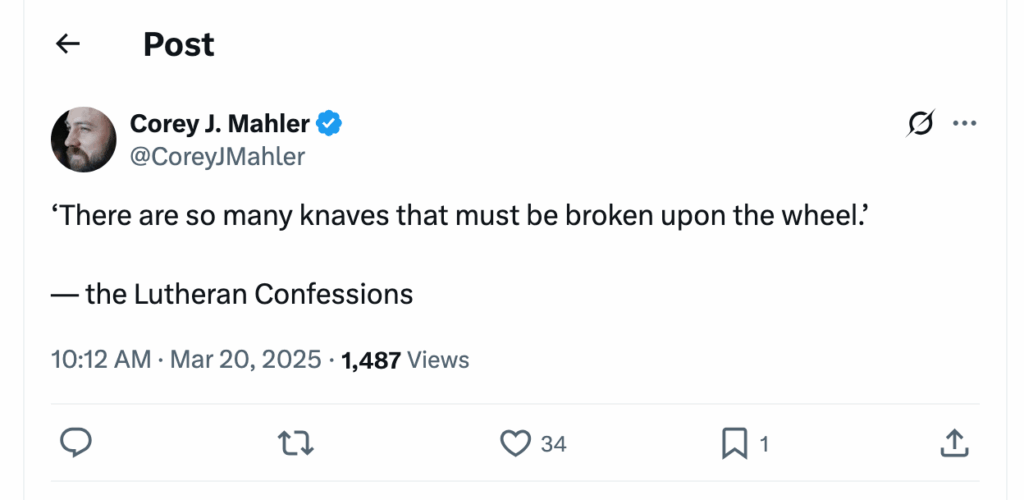Visit the @CoreyJMahler handle link
The image size is (1024, 500).
click(217, 156)
